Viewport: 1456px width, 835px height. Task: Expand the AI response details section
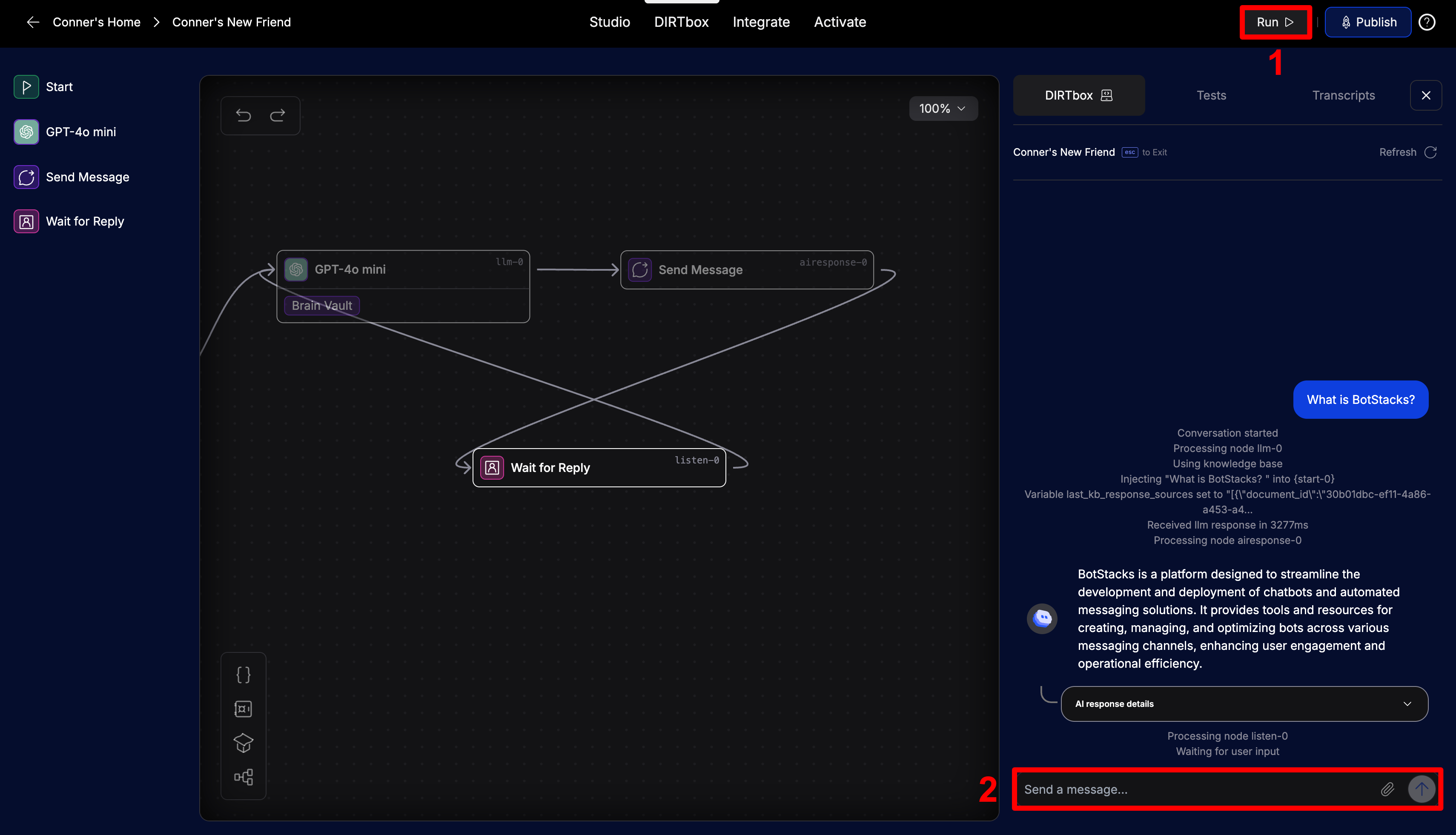(1243, 703)
